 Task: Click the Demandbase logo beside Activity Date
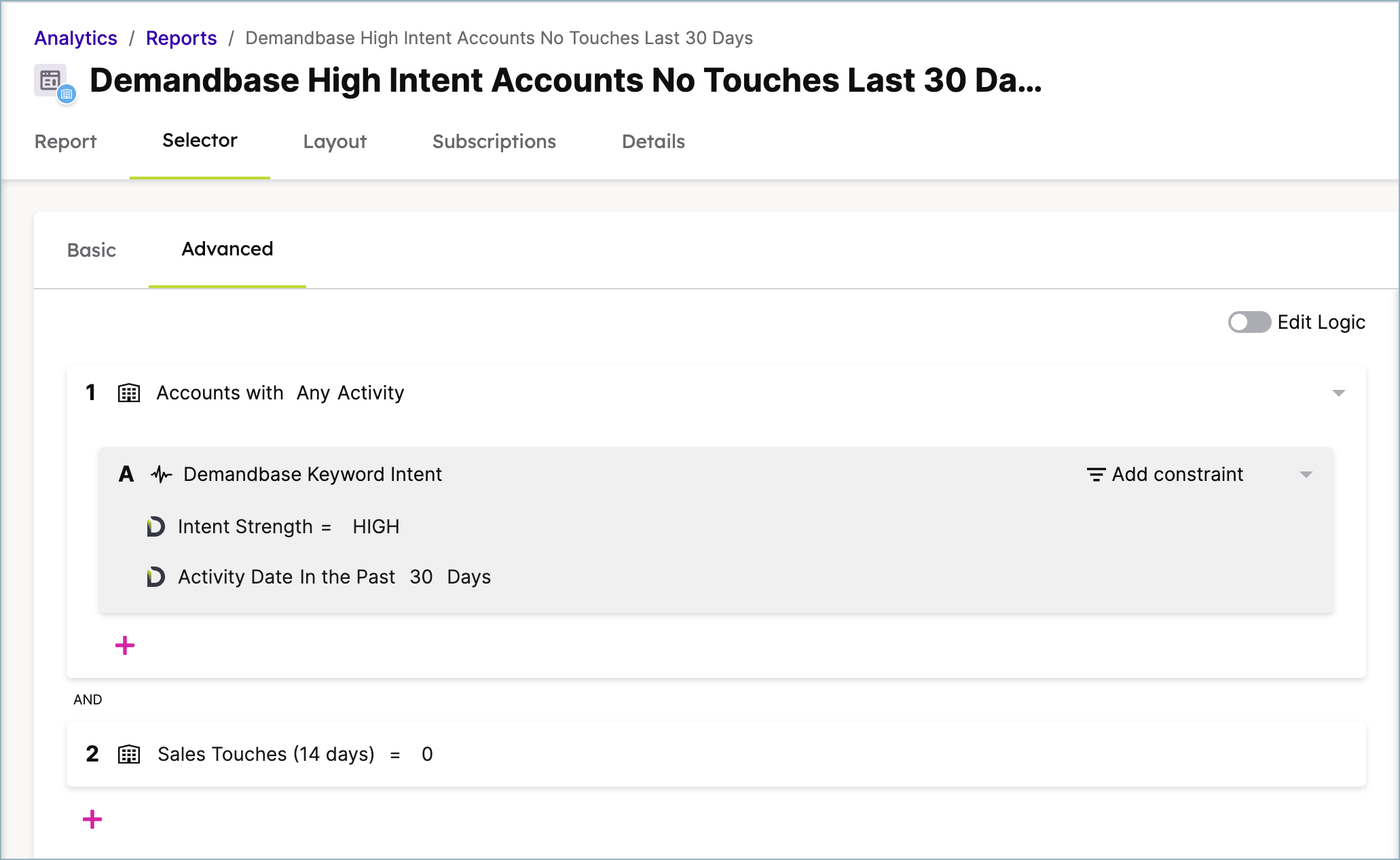(156, 577)
